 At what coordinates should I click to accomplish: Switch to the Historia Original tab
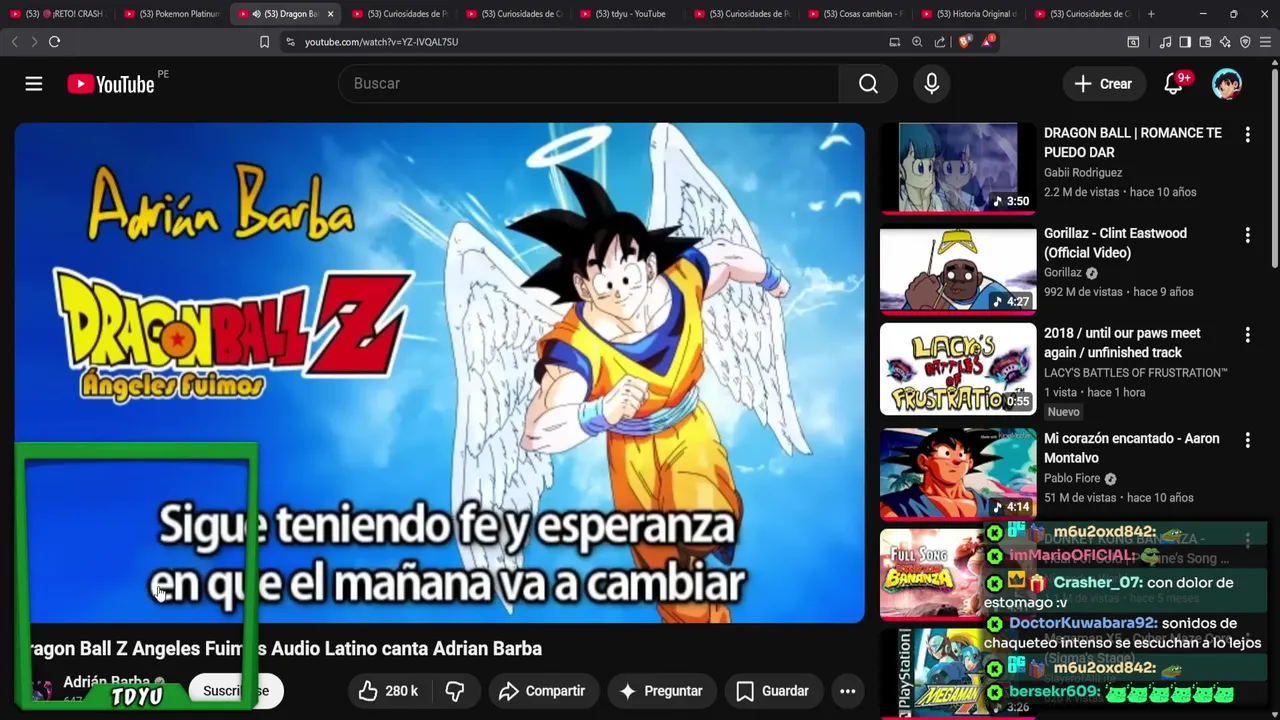pyautogui.click(x=969, y=14)
